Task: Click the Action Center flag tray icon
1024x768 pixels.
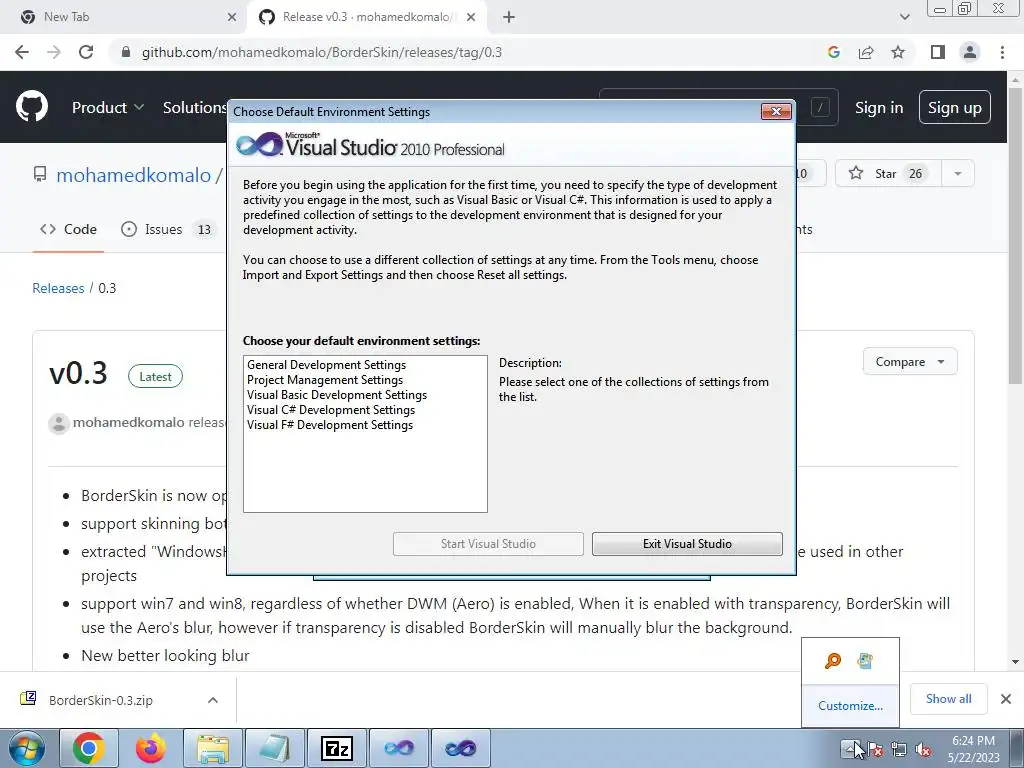Action: 876,750
